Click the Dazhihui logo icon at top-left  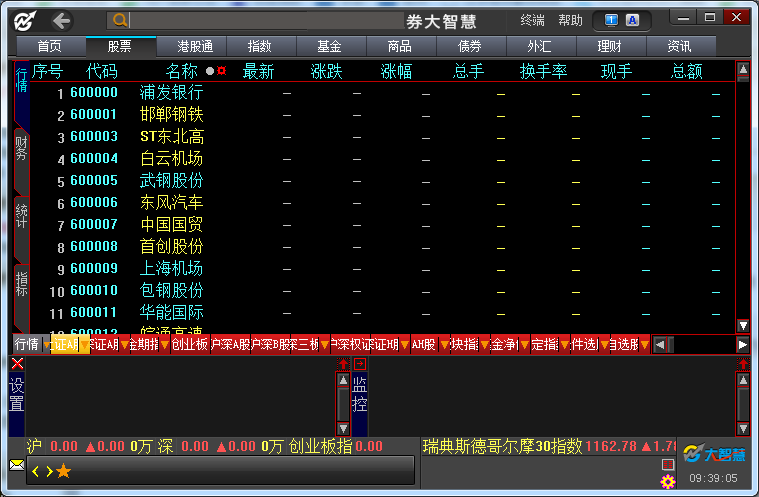[x=25, y=20]
